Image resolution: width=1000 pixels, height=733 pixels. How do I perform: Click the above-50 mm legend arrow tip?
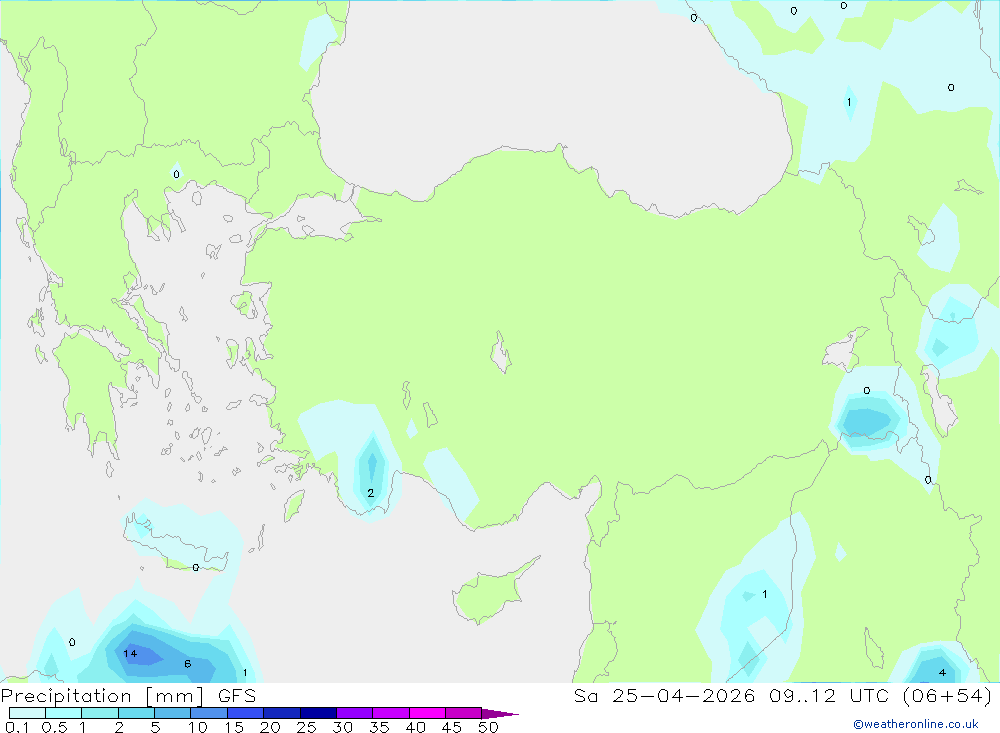click(501, 713)
